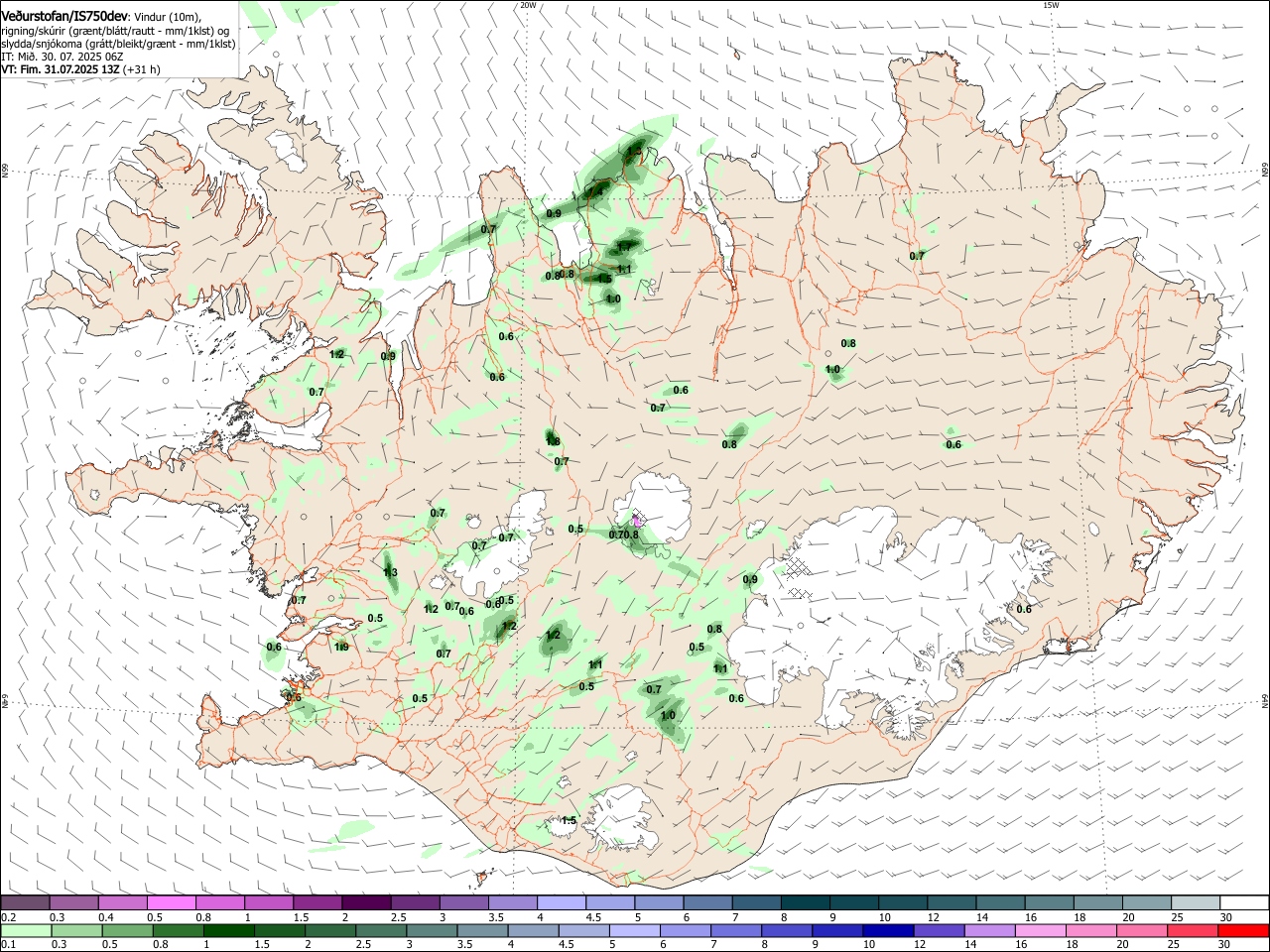The height and width of the screenshot is (952, 1270).
Task: Click the 'VT: Fim. 31.07.2025 13Z (+31 h)' line
Action: tap(80, 69)
